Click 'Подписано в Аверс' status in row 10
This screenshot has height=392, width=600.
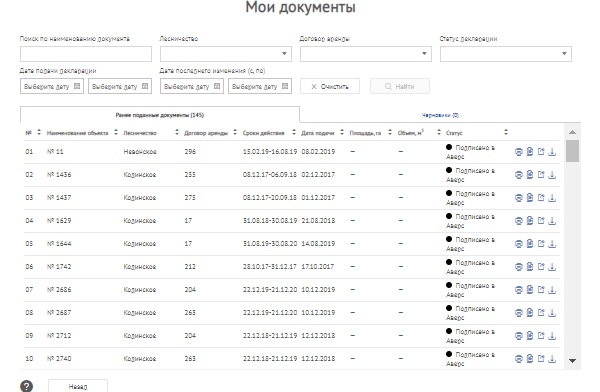point(470,359)
